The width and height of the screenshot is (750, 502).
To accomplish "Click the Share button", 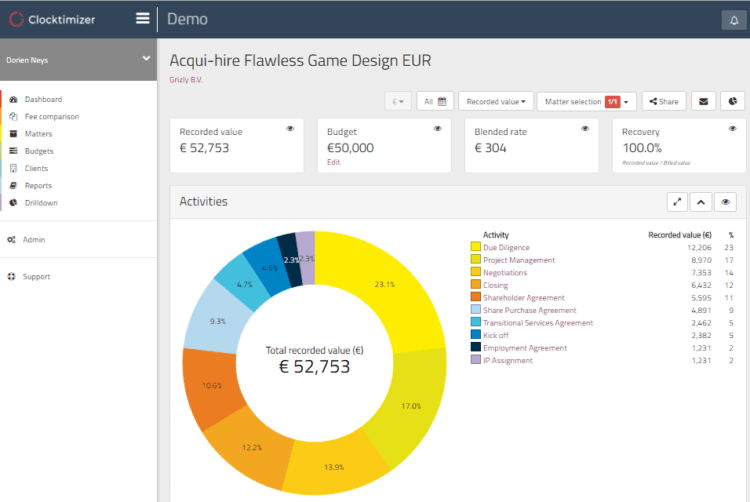I will point(663,101).
